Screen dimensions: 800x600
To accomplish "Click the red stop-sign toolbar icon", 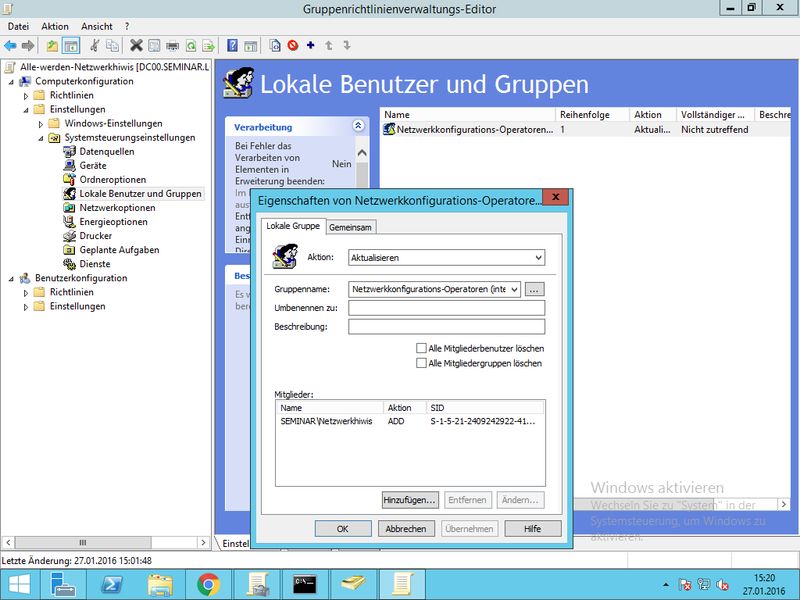I will point(293,46).
